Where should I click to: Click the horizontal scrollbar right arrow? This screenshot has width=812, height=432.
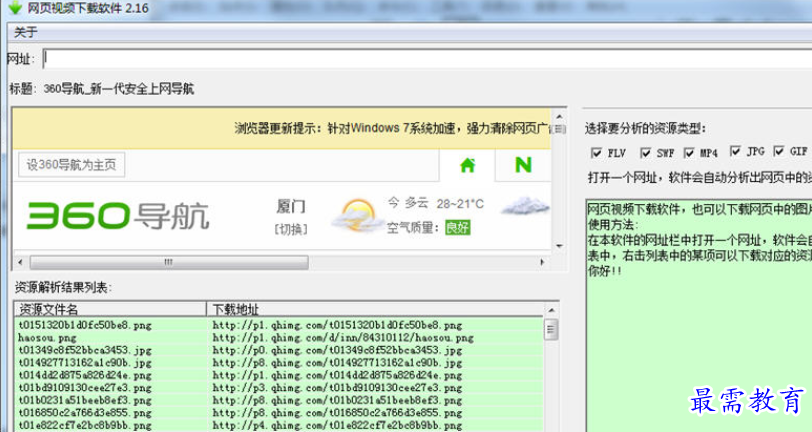coord(542,262)
